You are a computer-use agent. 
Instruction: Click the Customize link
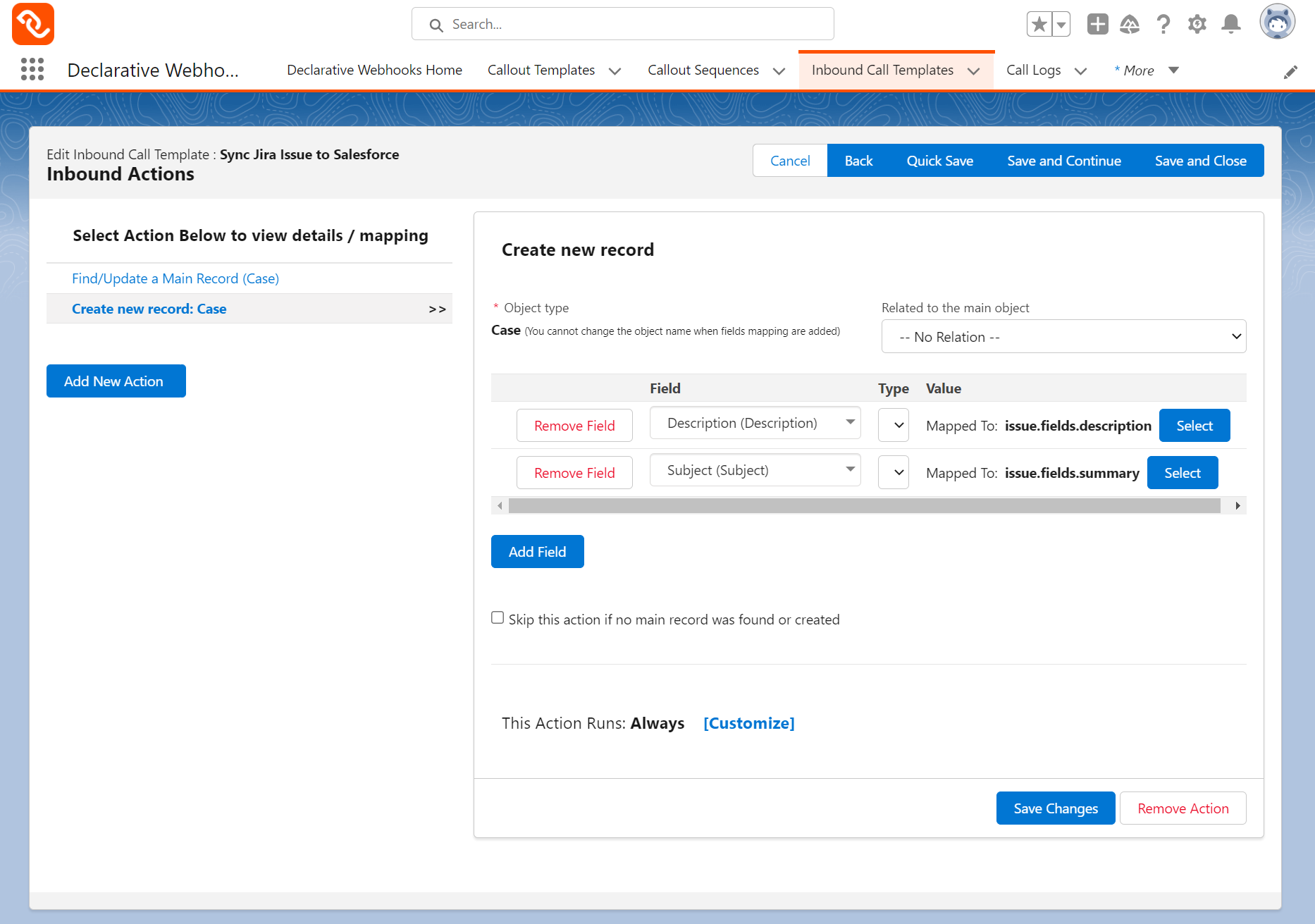coord(748,723)
